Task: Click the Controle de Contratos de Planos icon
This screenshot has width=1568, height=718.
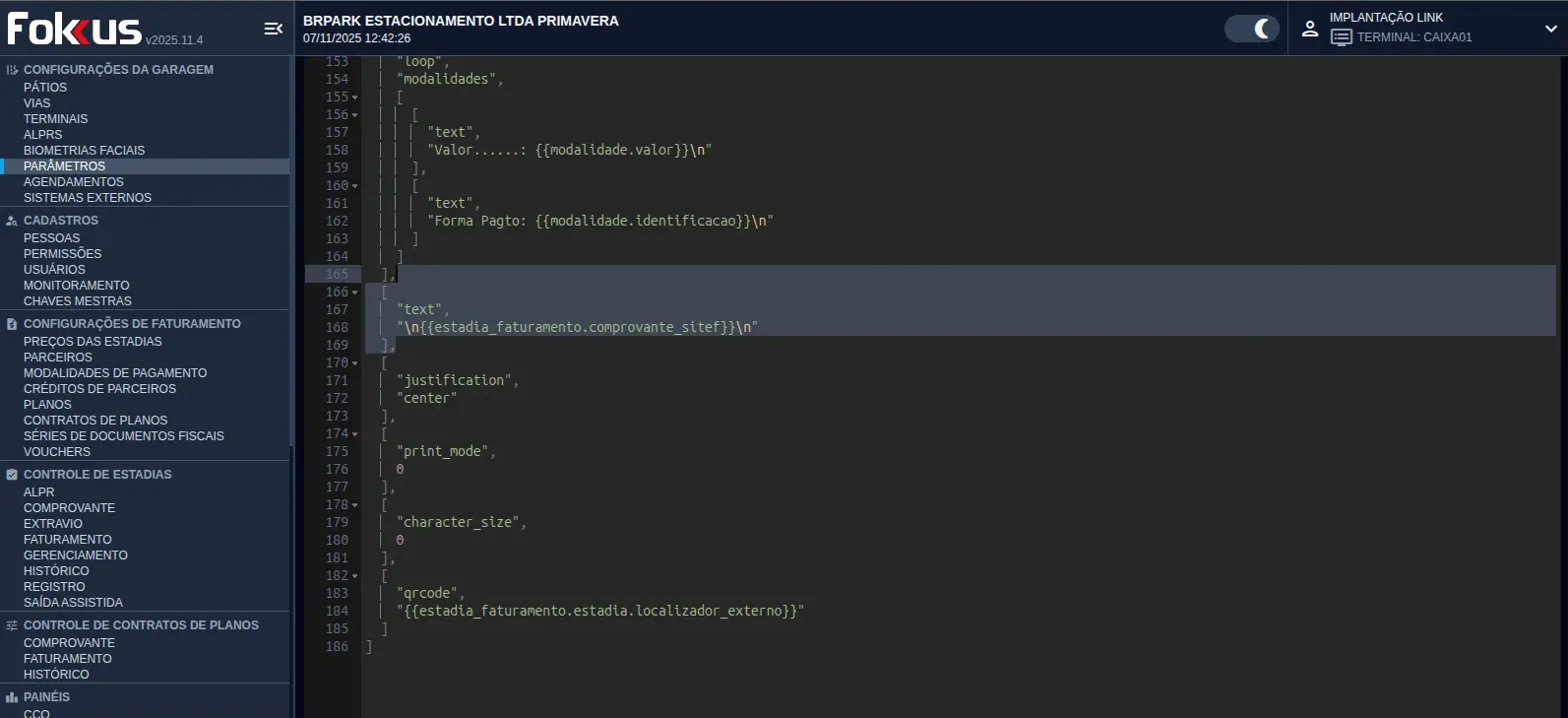Action: point(12,626)
